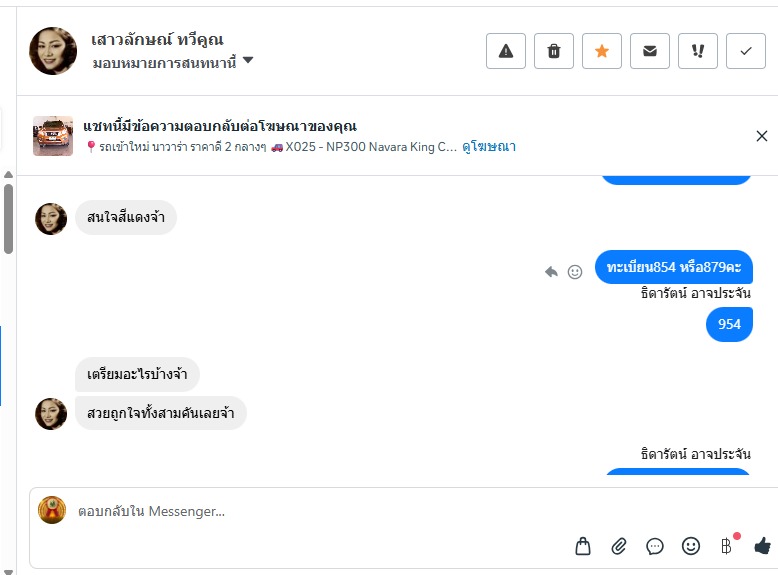Click the priority exclamation mark icon
The width and height of the screenshot is (778, 575).
pos(698,51)
